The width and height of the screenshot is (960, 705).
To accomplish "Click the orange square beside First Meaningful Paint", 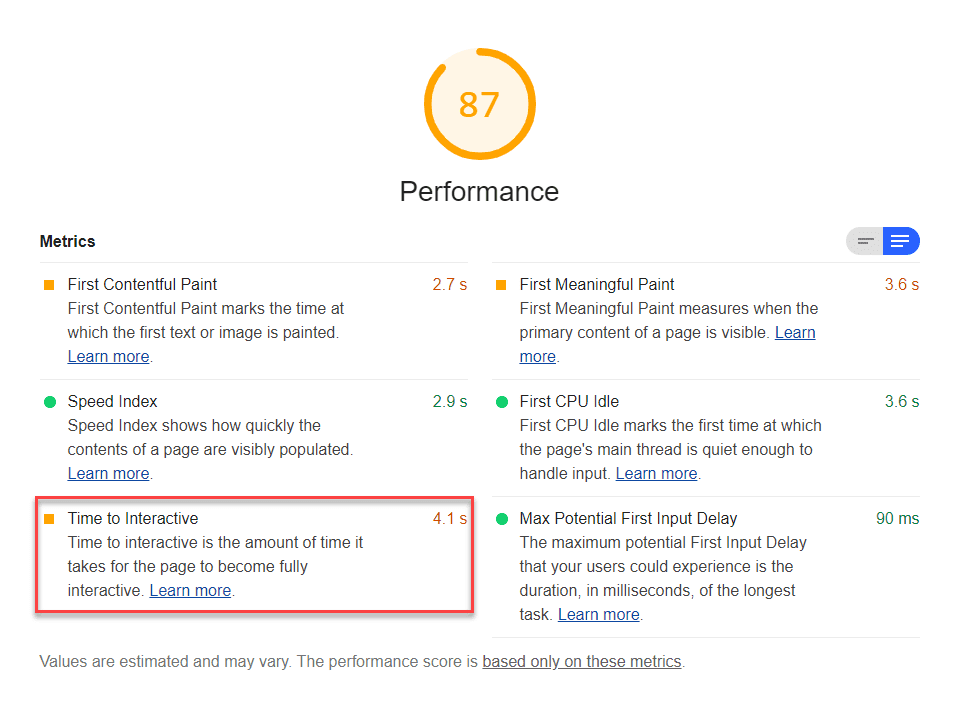I will coord(501,285).
